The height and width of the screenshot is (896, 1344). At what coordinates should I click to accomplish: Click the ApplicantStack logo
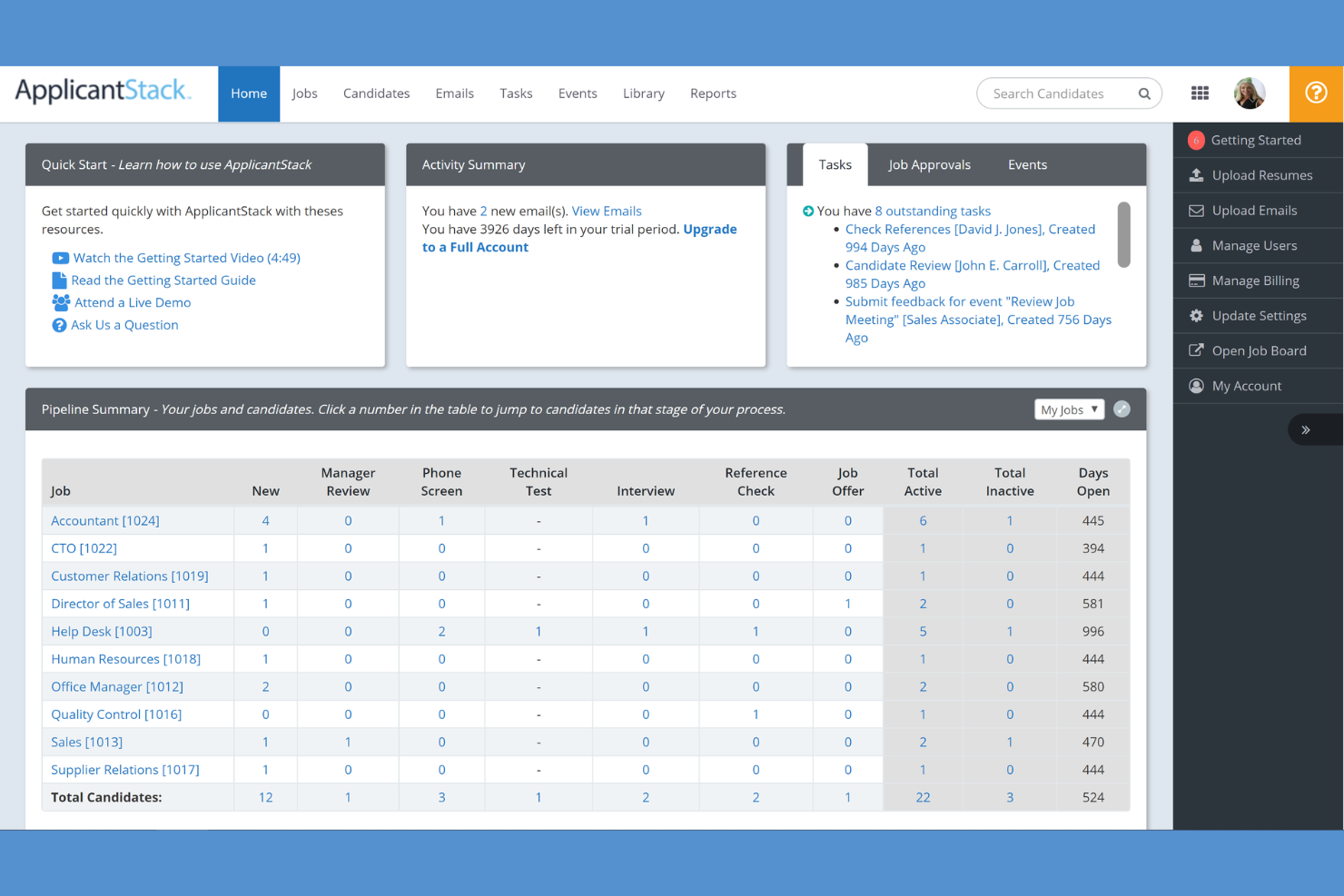103,91
